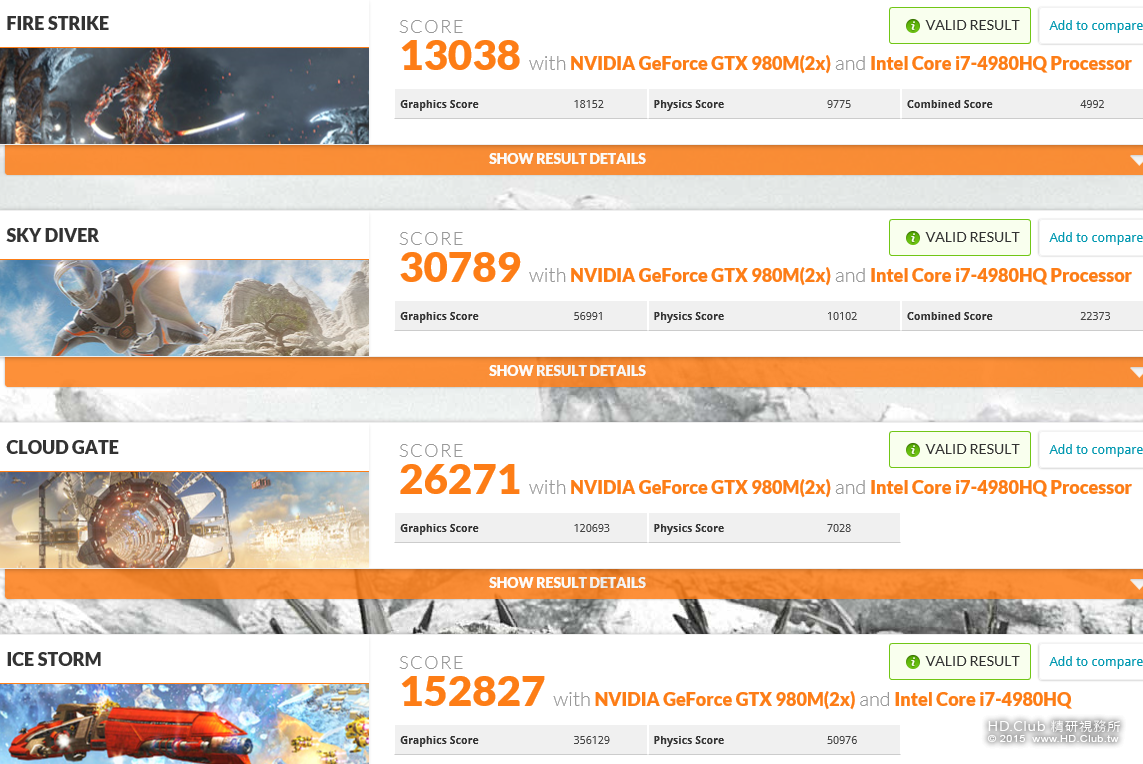Follow Sky Diver's Intel Core i7-4980HQ Processor link

click(x=1000, y=276)
